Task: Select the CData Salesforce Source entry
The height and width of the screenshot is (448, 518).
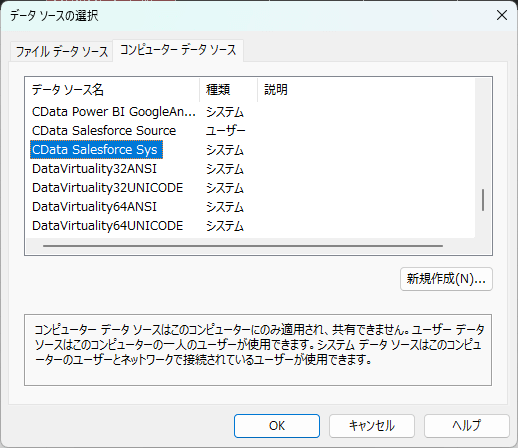Action: pos(104,131)
